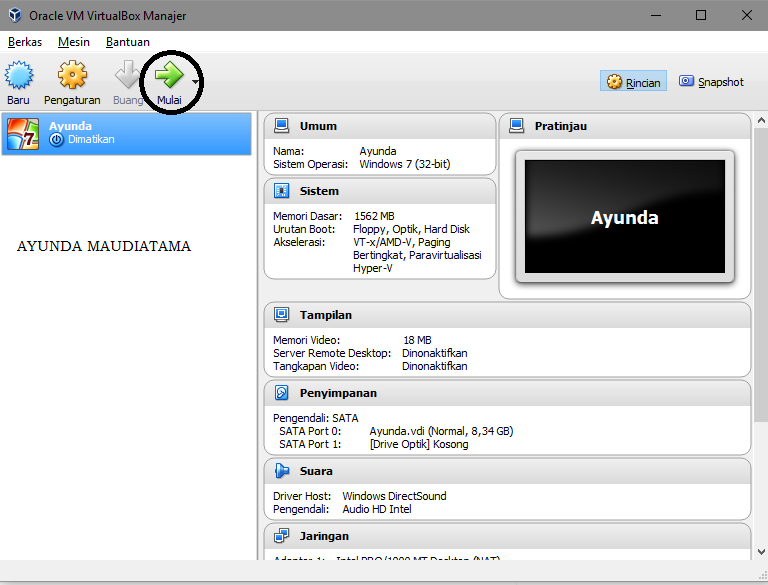Click the Sistem section chip icon

[282, 191]
